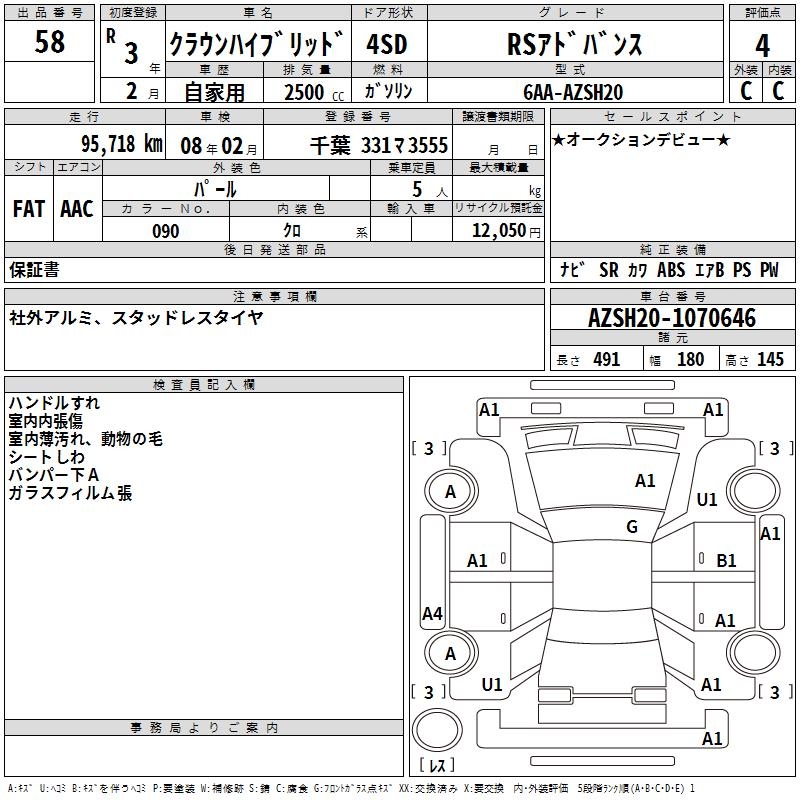
Task: Select the exterior color "パール"
Action: pos(215,189)
